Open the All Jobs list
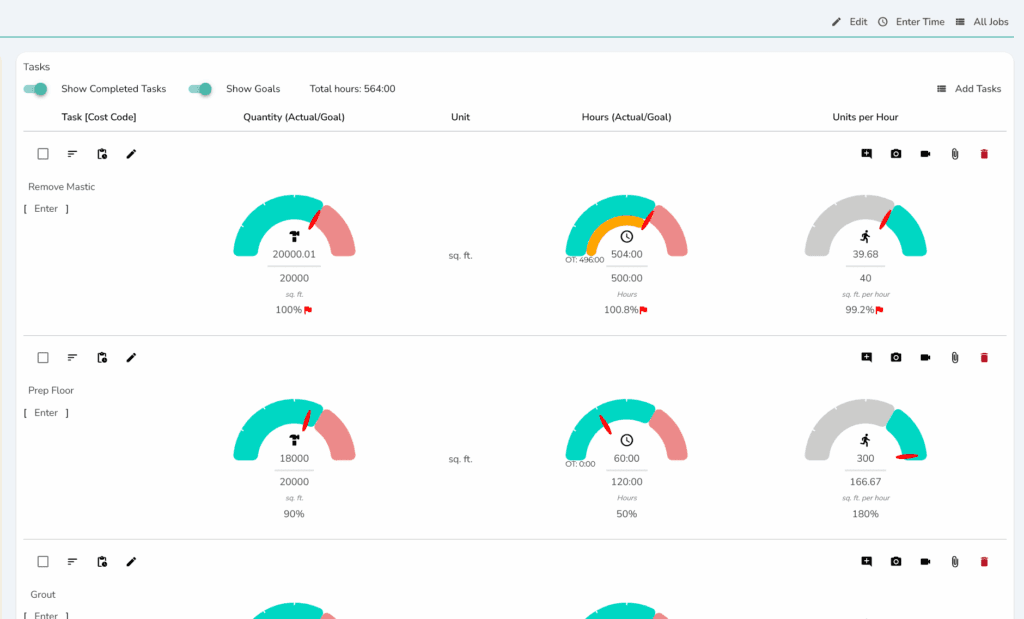This screenshot has width=1024, height=619. [981, 22]
